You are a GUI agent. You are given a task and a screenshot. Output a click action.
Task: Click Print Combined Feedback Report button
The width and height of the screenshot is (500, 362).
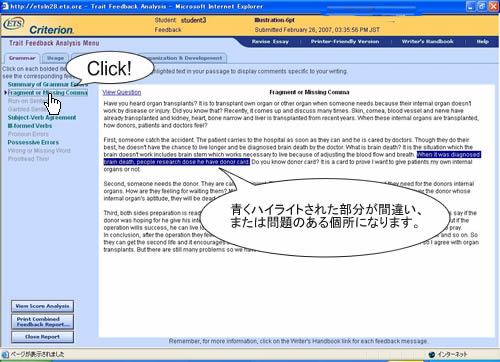[42, 322]
